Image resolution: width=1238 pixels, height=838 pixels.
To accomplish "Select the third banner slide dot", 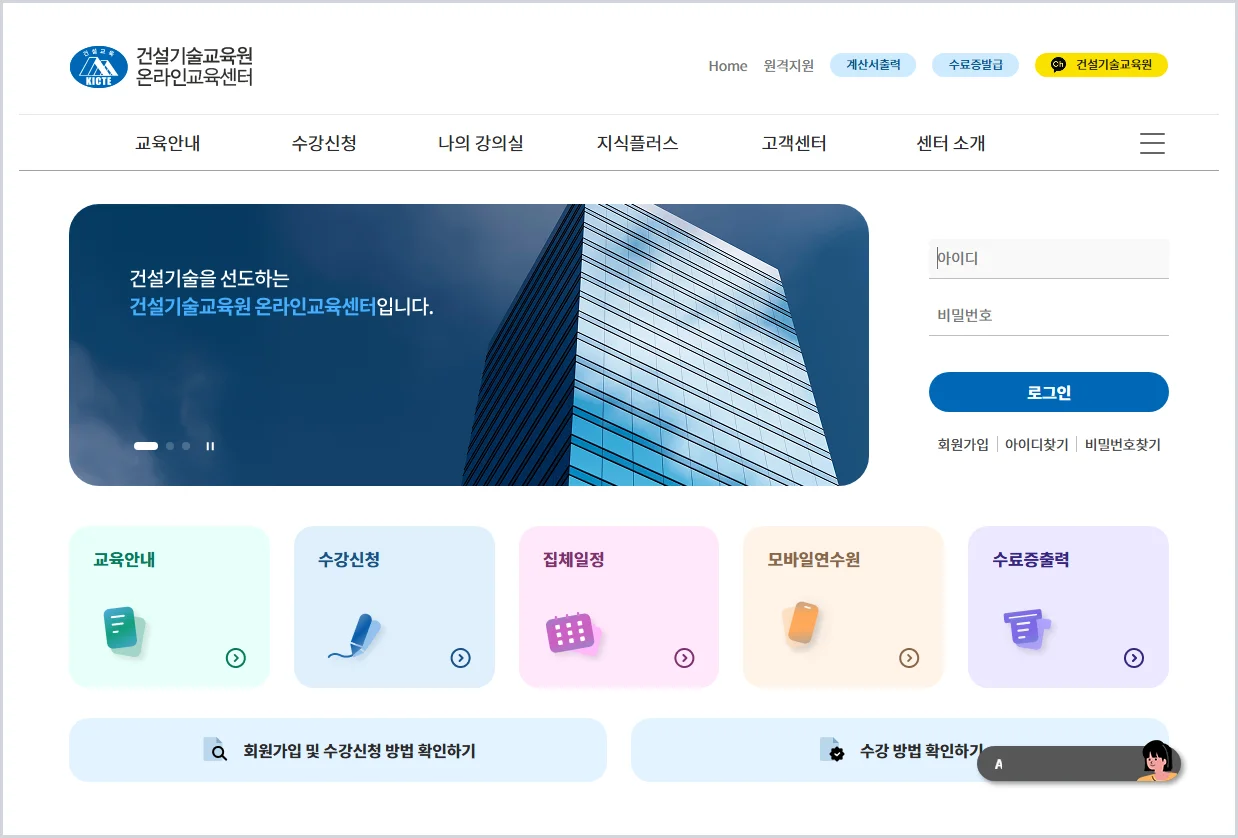I will pyautogui.click(x=186, y=446).
